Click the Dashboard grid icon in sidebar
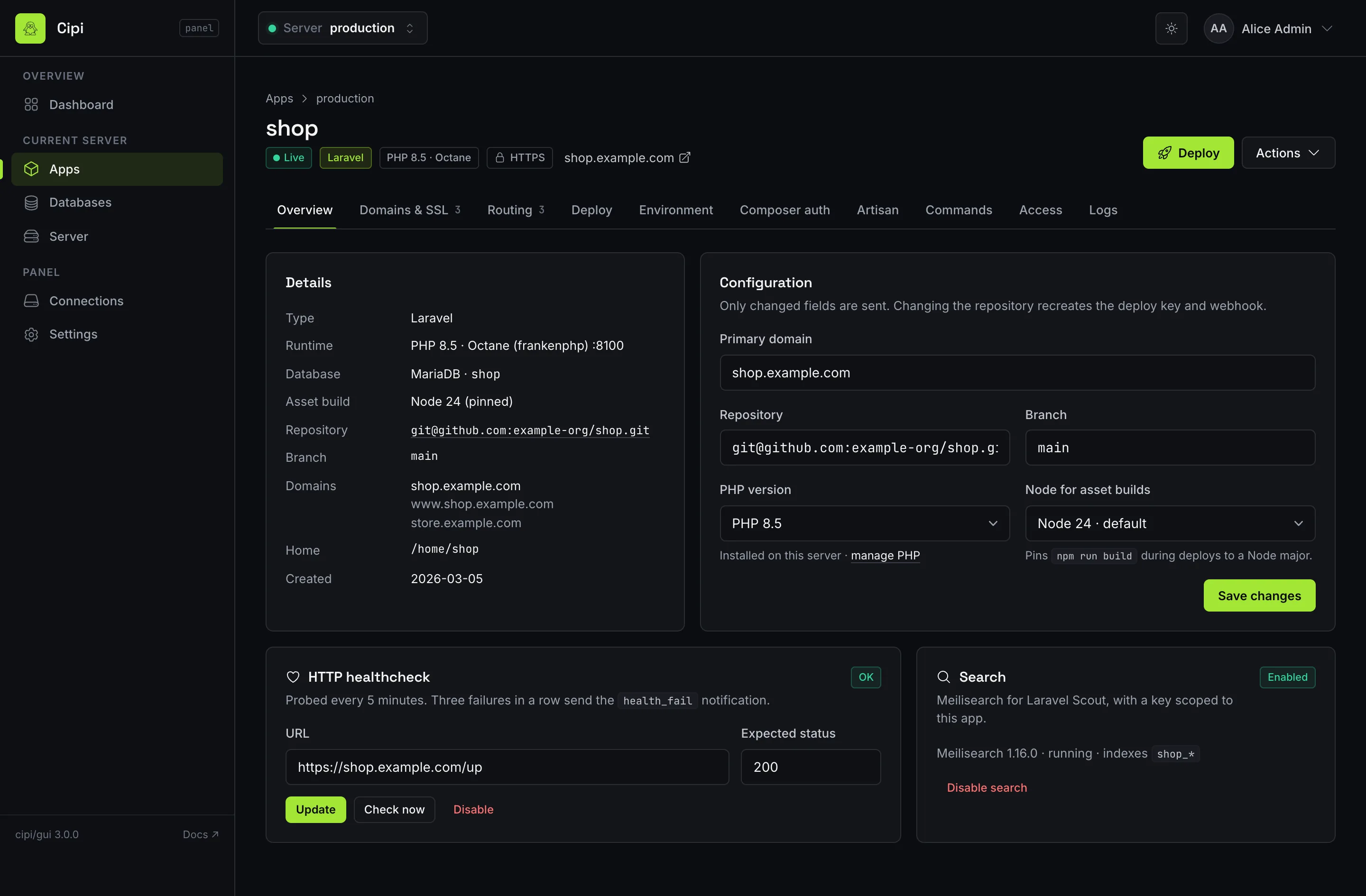Viewport: 1366px width, 896px height. pos(31,104)
